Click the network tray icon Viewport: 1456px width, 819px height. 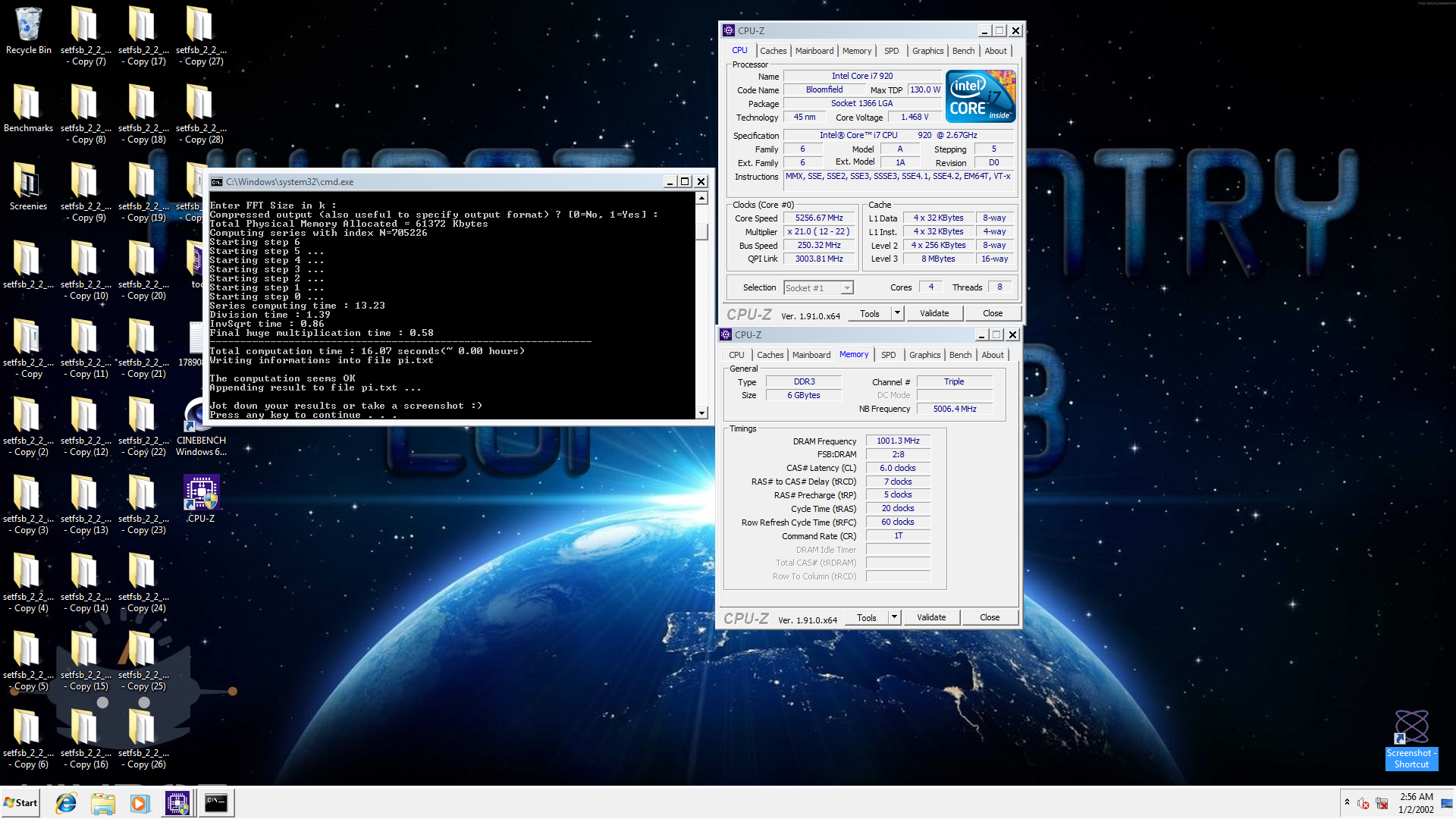click(1382, 803)
